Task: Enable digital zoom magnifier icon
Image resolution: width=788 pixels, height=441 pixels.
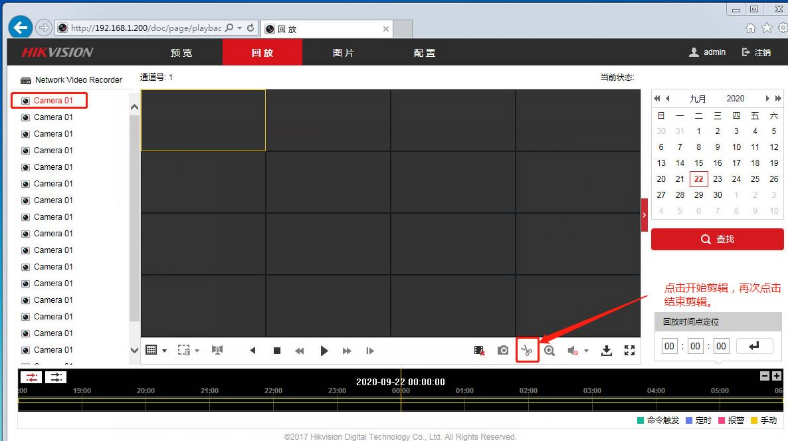Action: point(549,351)
